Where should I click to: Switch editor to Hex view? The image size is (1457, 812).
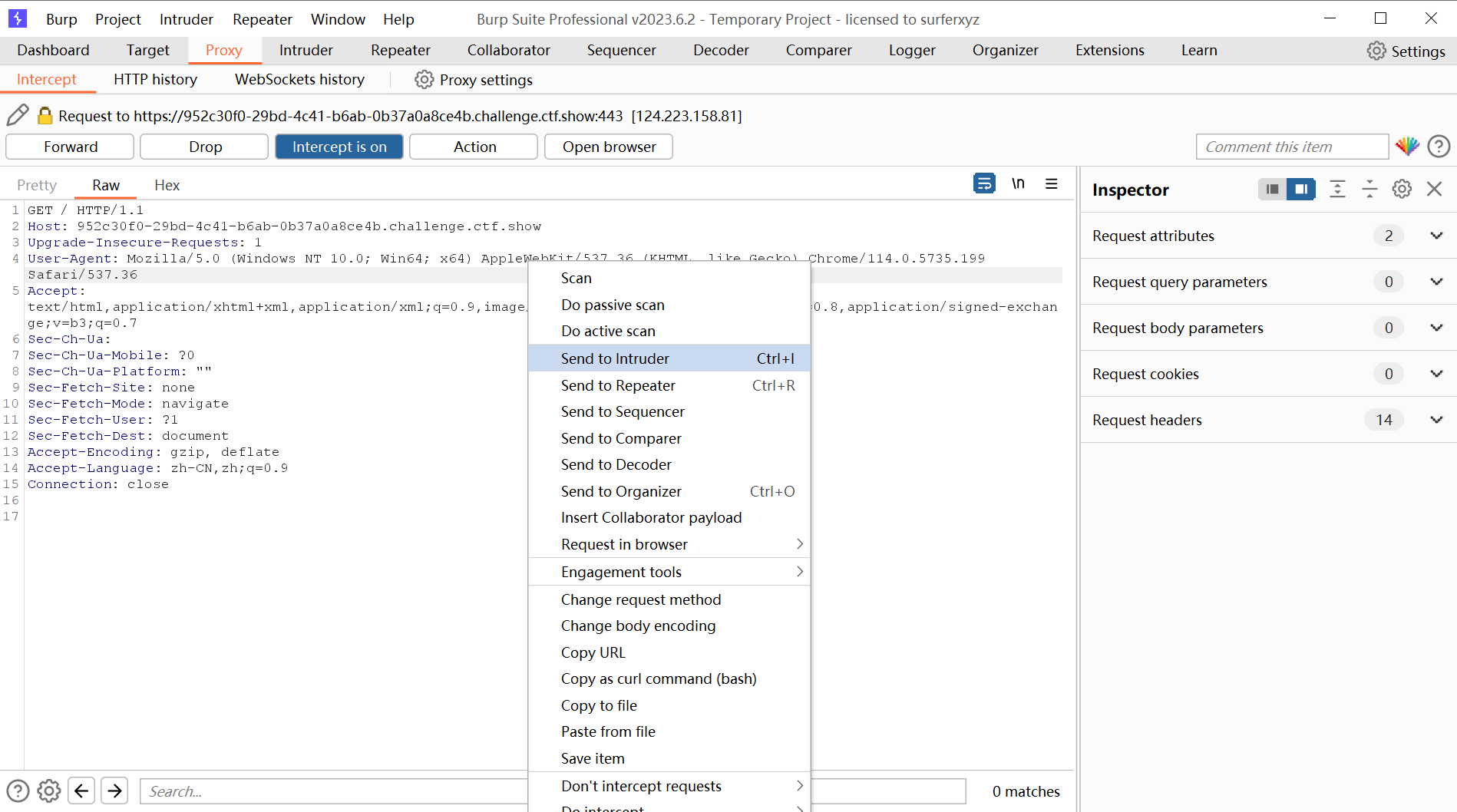point(167,185)
